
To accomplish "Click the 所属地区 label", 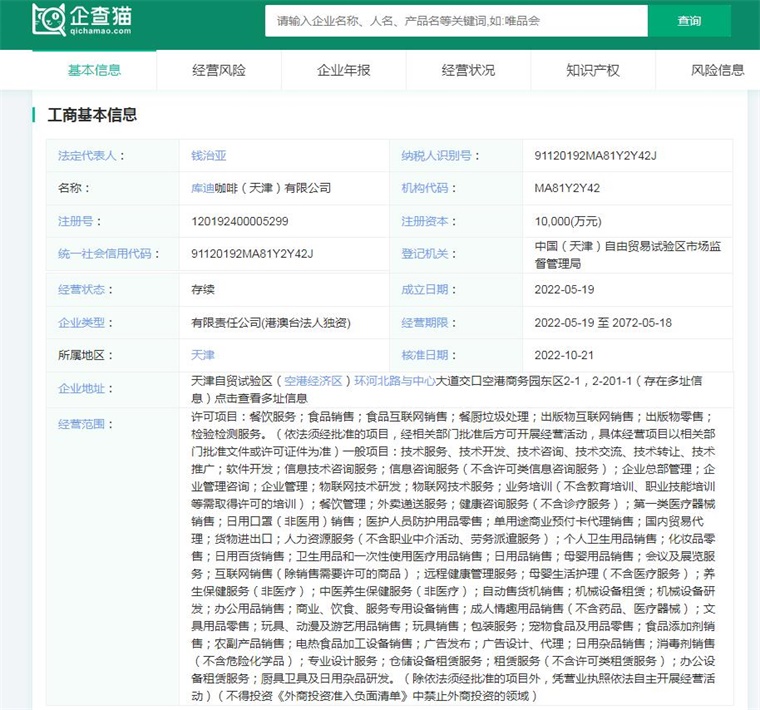I will [85, 355].
